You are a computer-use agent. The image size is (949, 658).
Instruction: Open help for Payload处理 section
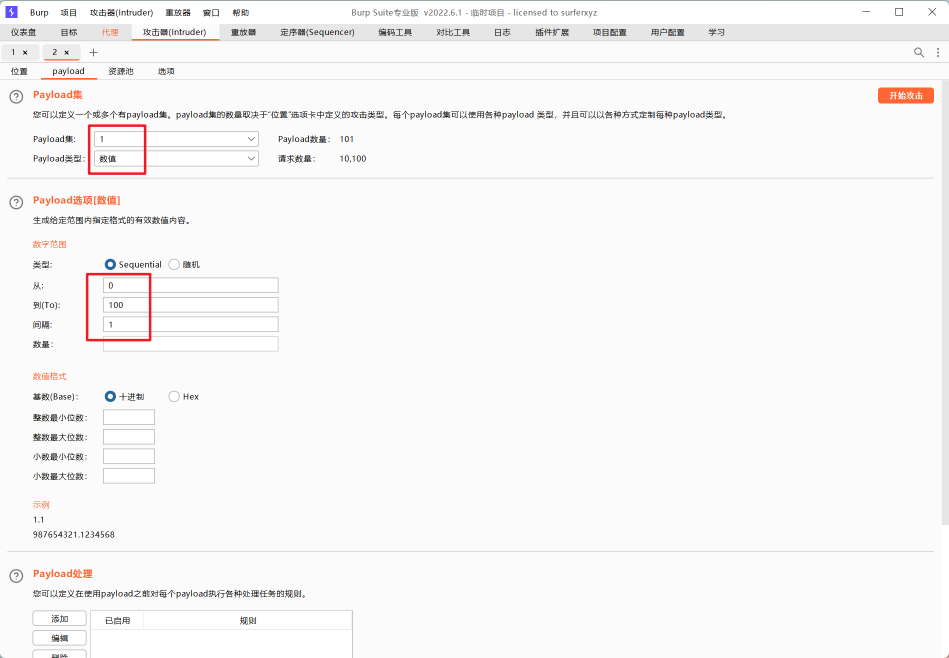click(16, 576)
